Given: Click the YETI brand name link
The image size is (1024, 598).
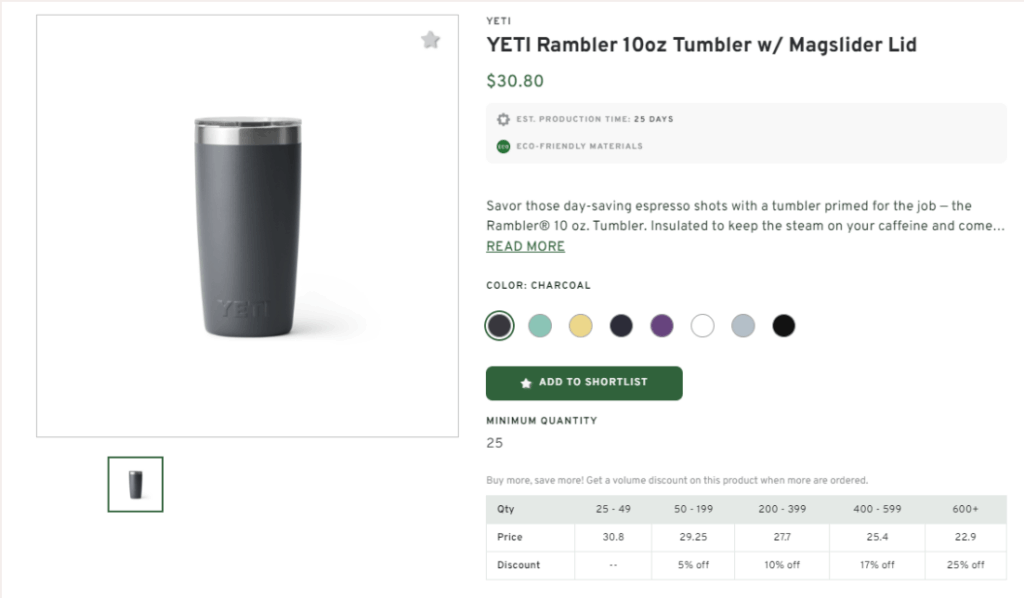Looking at the screenshot, I should [x=498, y=20].
